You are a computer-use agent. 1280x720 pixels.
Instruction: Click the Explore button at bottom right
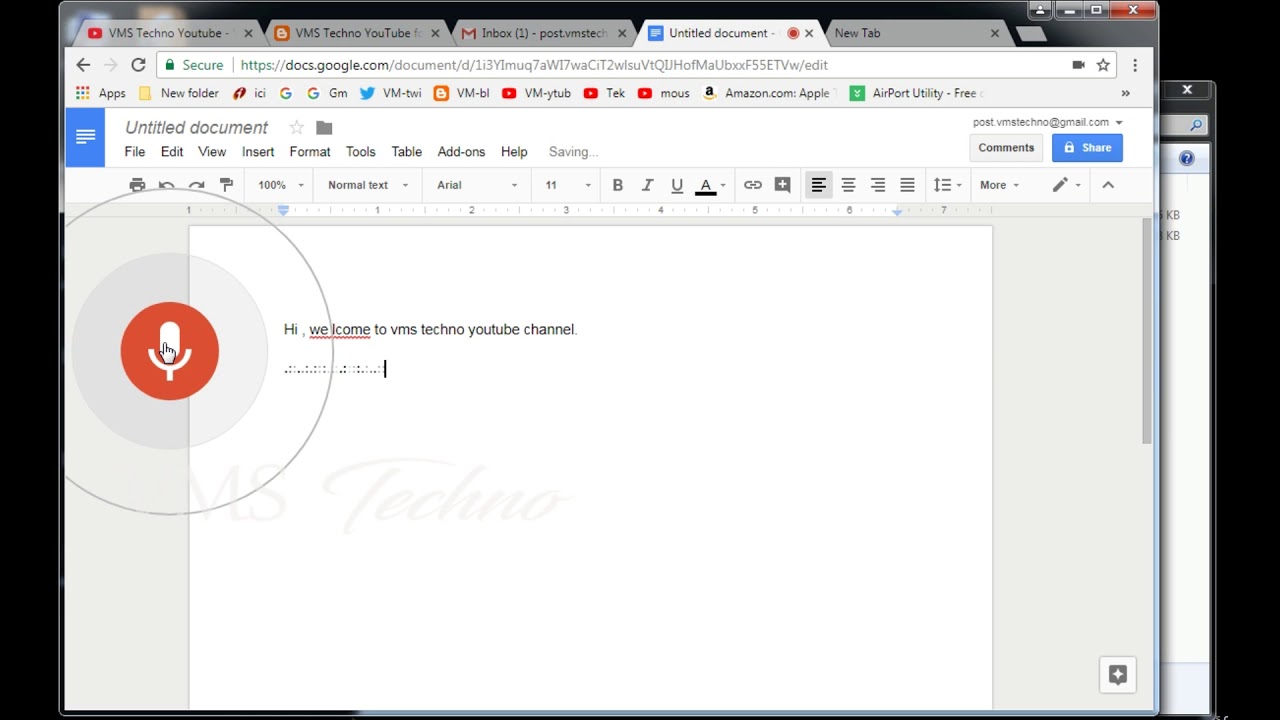tap(1118, 675)
